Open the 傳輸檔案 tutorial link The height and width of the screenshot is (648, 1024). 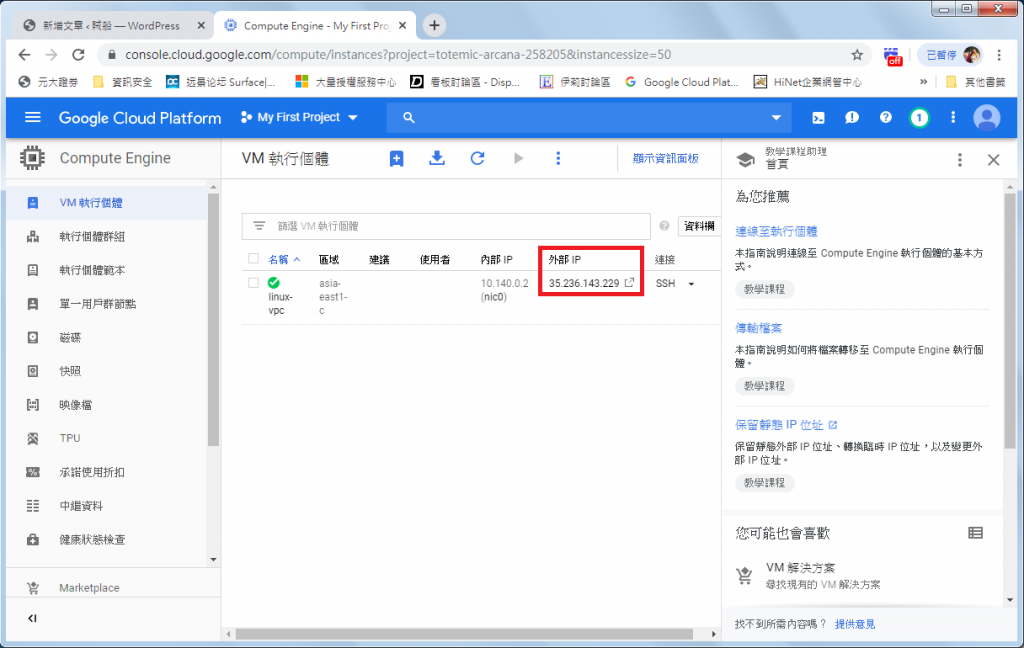(x=758, y=328)
